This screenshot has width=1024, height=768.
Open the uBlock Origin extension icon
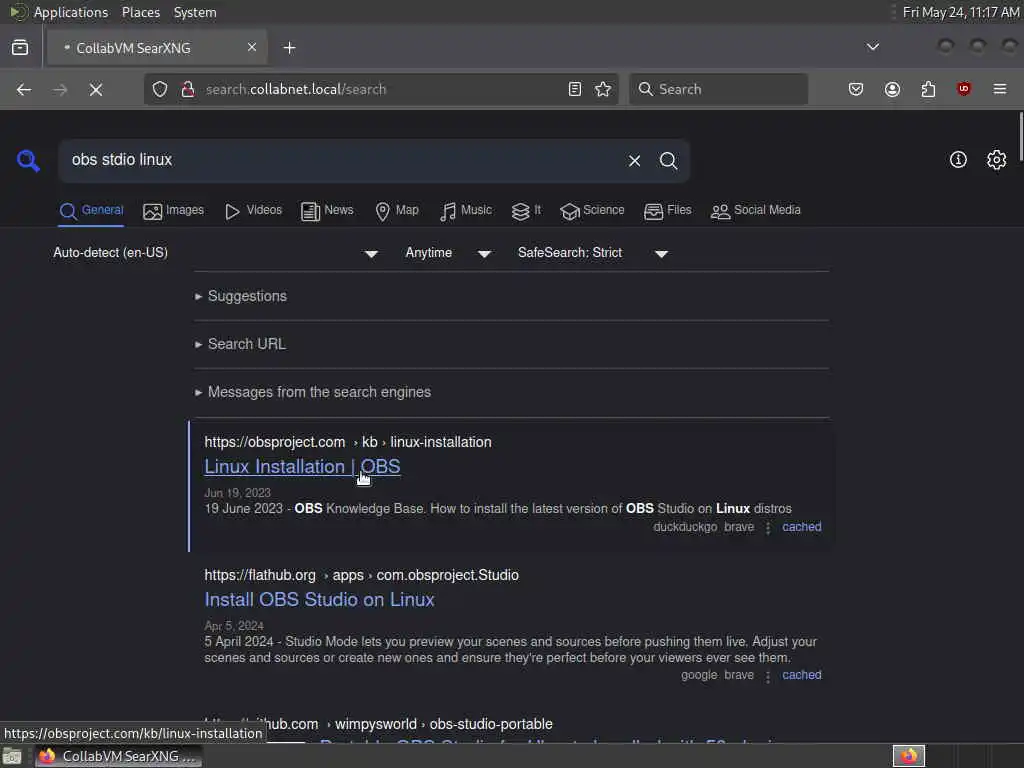(x=964, y=89)
